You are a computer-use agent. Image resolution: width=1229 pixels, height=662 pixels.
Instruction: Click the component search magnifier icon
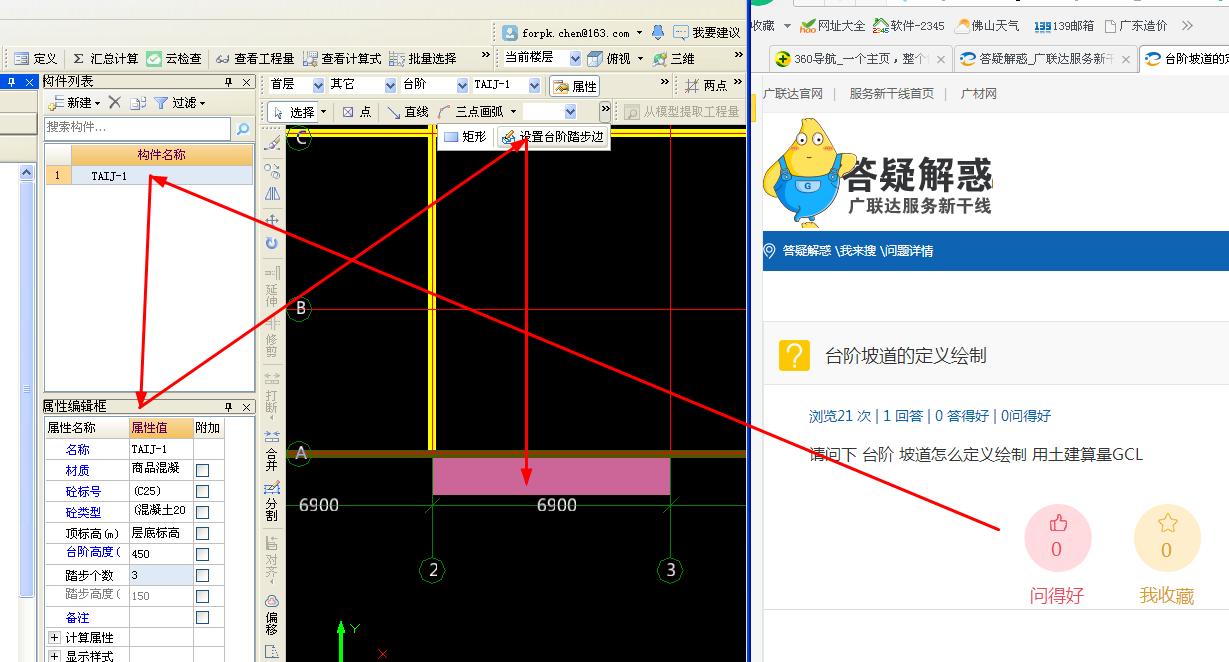pos(242,128)
